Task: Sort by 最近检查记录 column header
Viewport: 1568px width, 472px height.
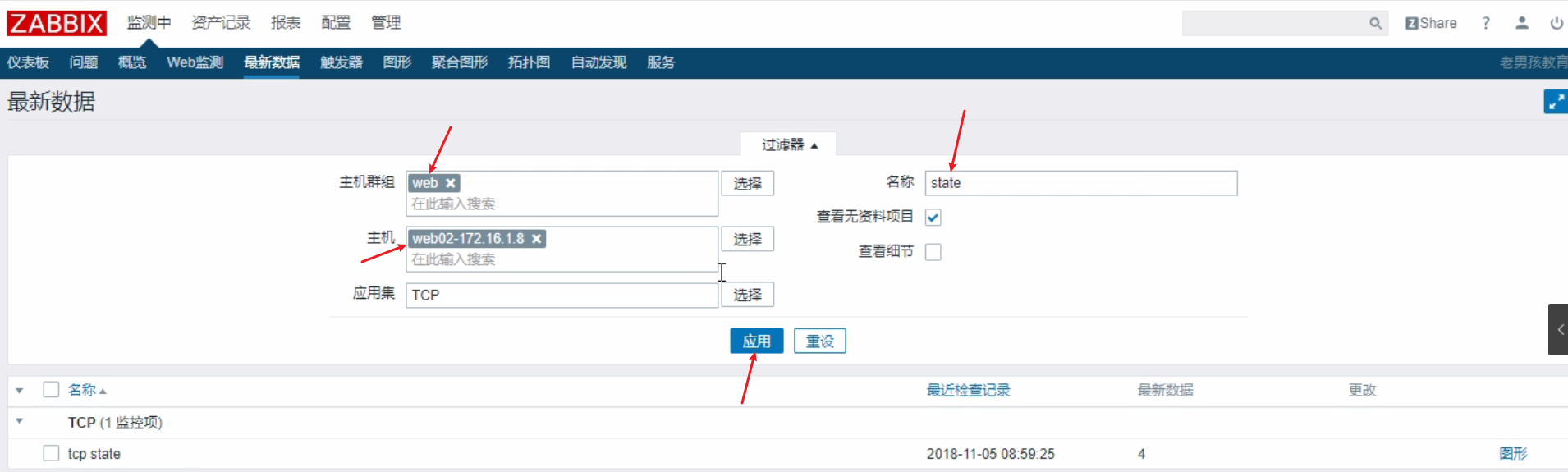Action: [969, 390]
